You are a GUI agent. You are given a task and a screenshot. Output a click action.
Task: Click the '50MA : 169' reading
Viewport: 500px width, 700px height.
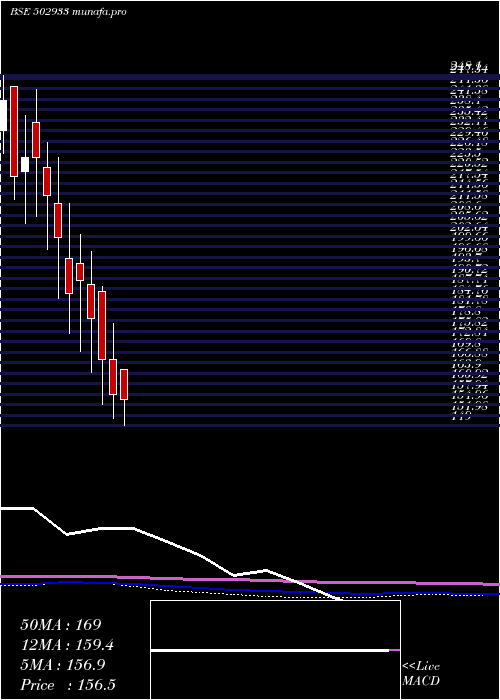coord(61,625)
